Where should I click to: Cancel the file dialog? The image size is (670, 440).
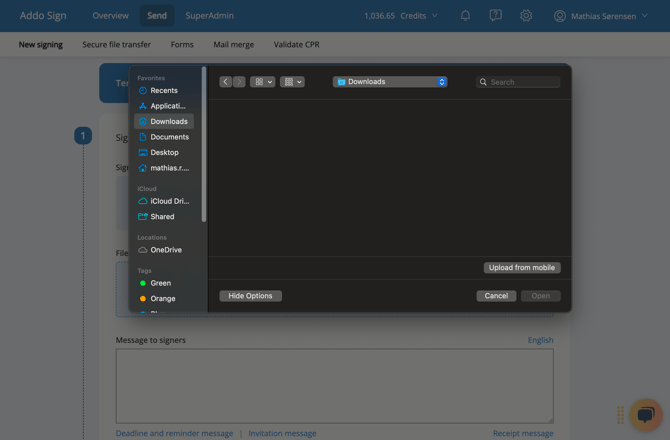click(496, 296)
